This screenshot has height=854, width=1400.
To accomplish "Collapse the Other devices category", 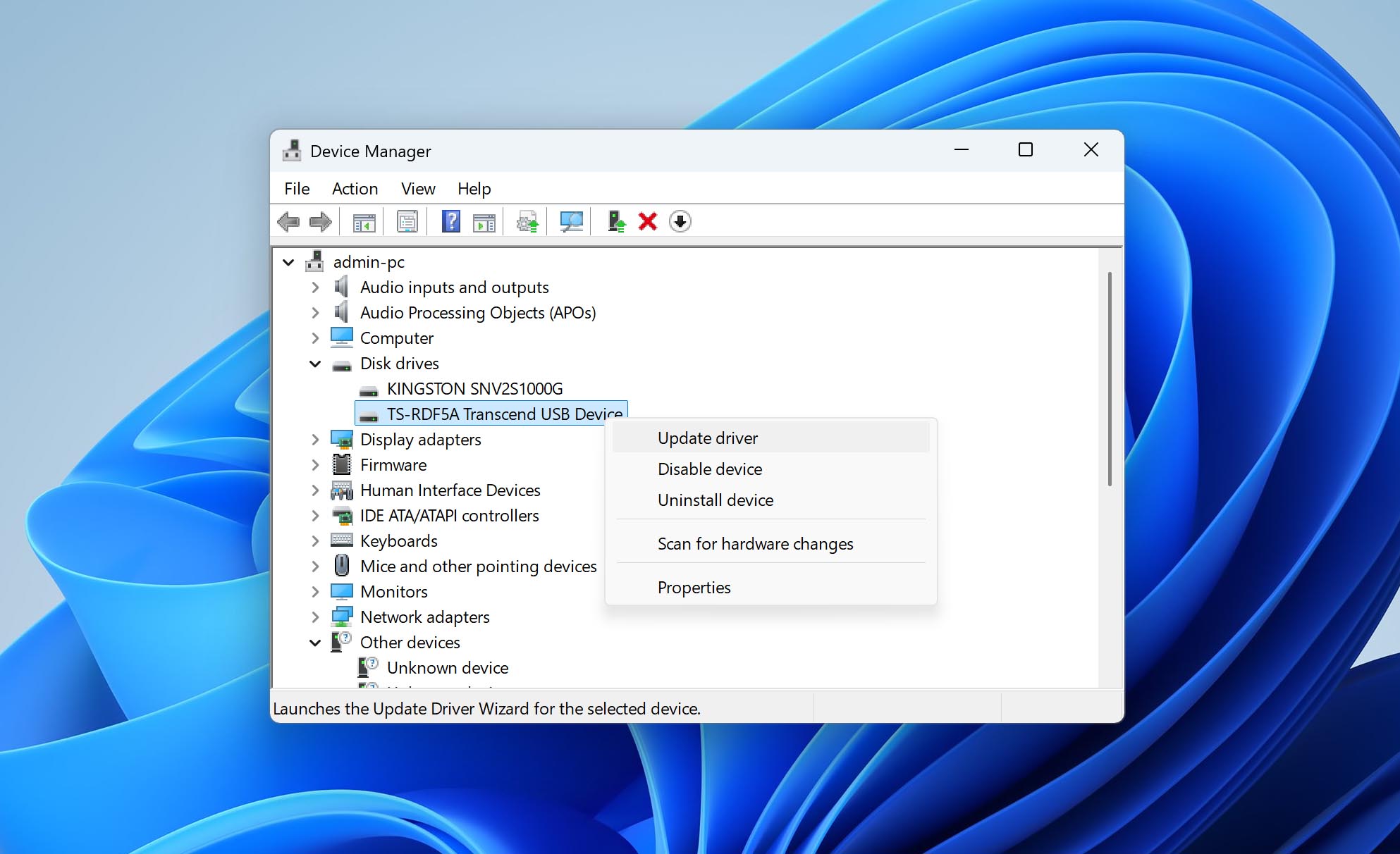I will pos(314,642).
